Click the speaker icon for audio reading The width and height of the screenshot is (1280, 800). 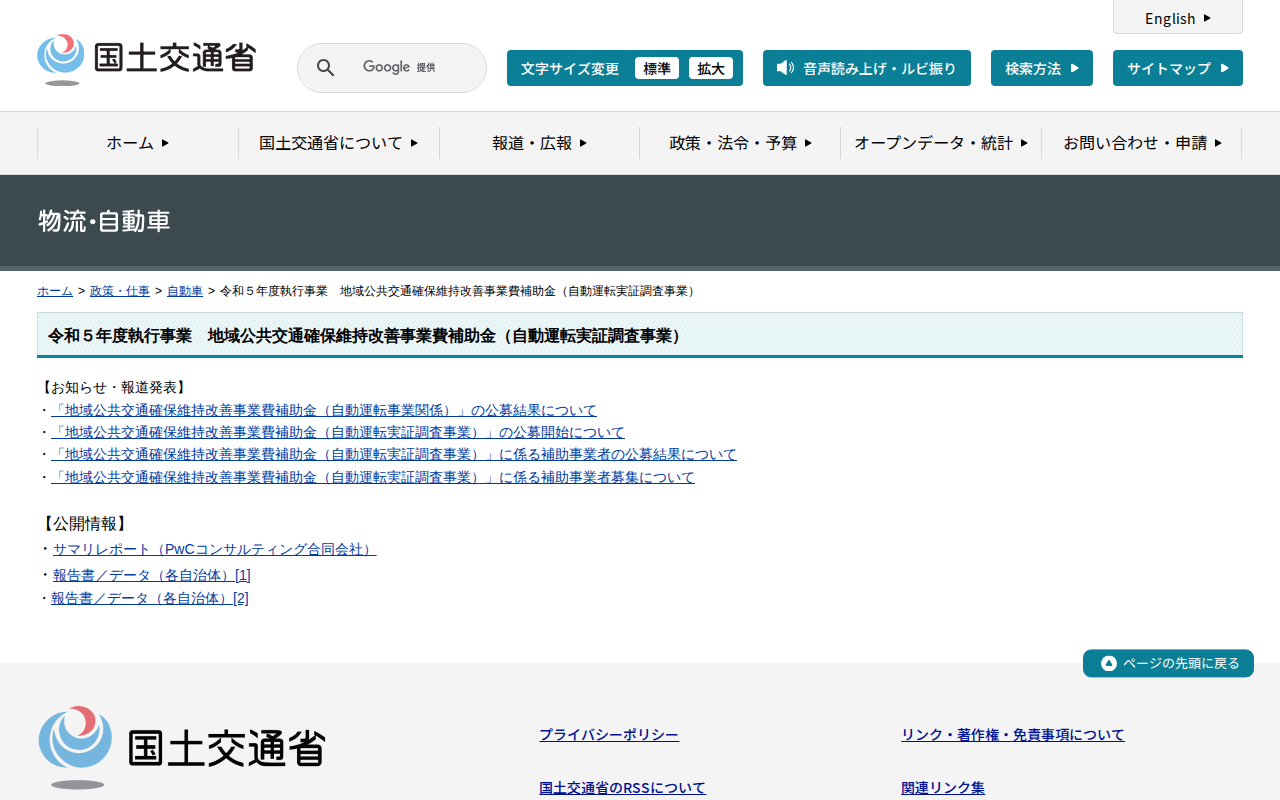click(x=785, y=68)
